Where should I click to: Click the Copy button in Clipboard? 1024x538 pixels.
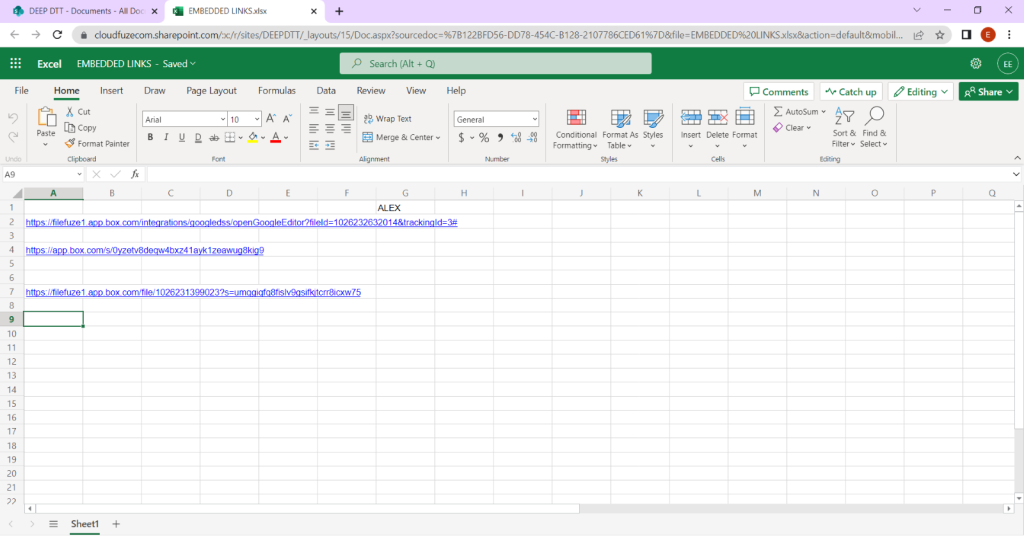pyautogui.click(x=80, y=128)
